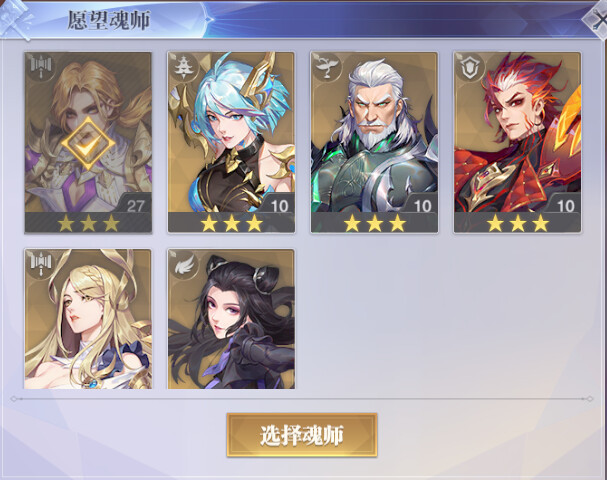Click level 27 badge on selected card
Viewport: 607px width, 480px height.
point(135,206)
